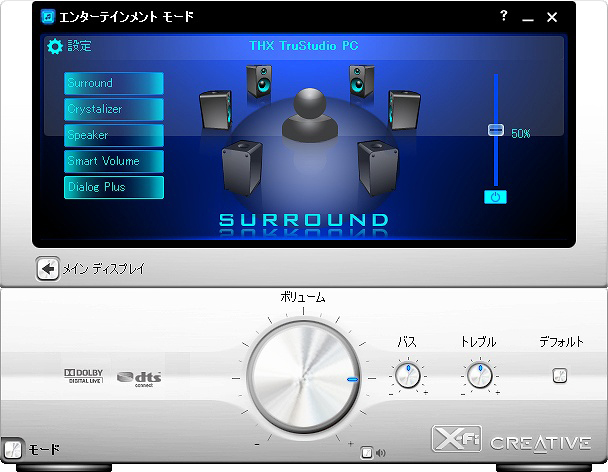
Task: Click the THX TruStudio PC heading
Action: (304, 46)
